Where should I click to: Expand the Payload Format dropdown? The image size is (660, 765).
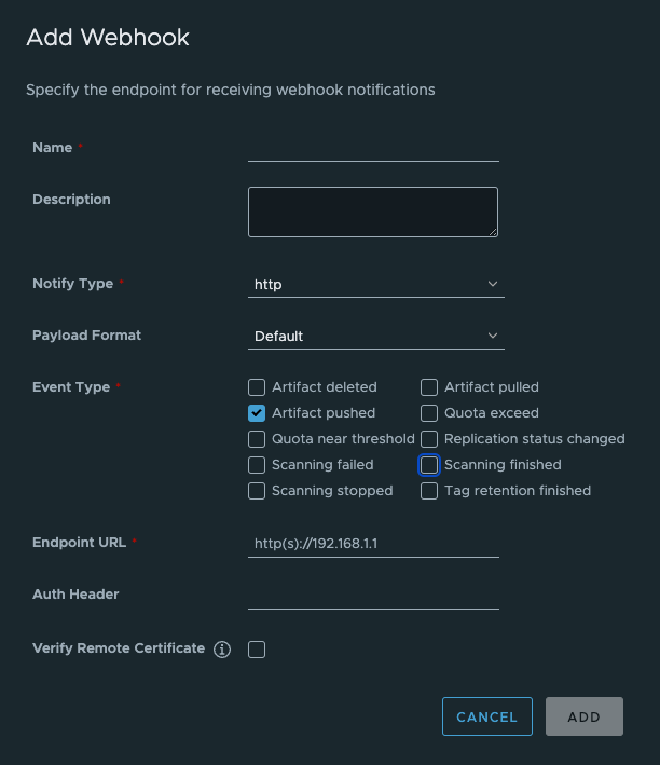coord(375,337)
